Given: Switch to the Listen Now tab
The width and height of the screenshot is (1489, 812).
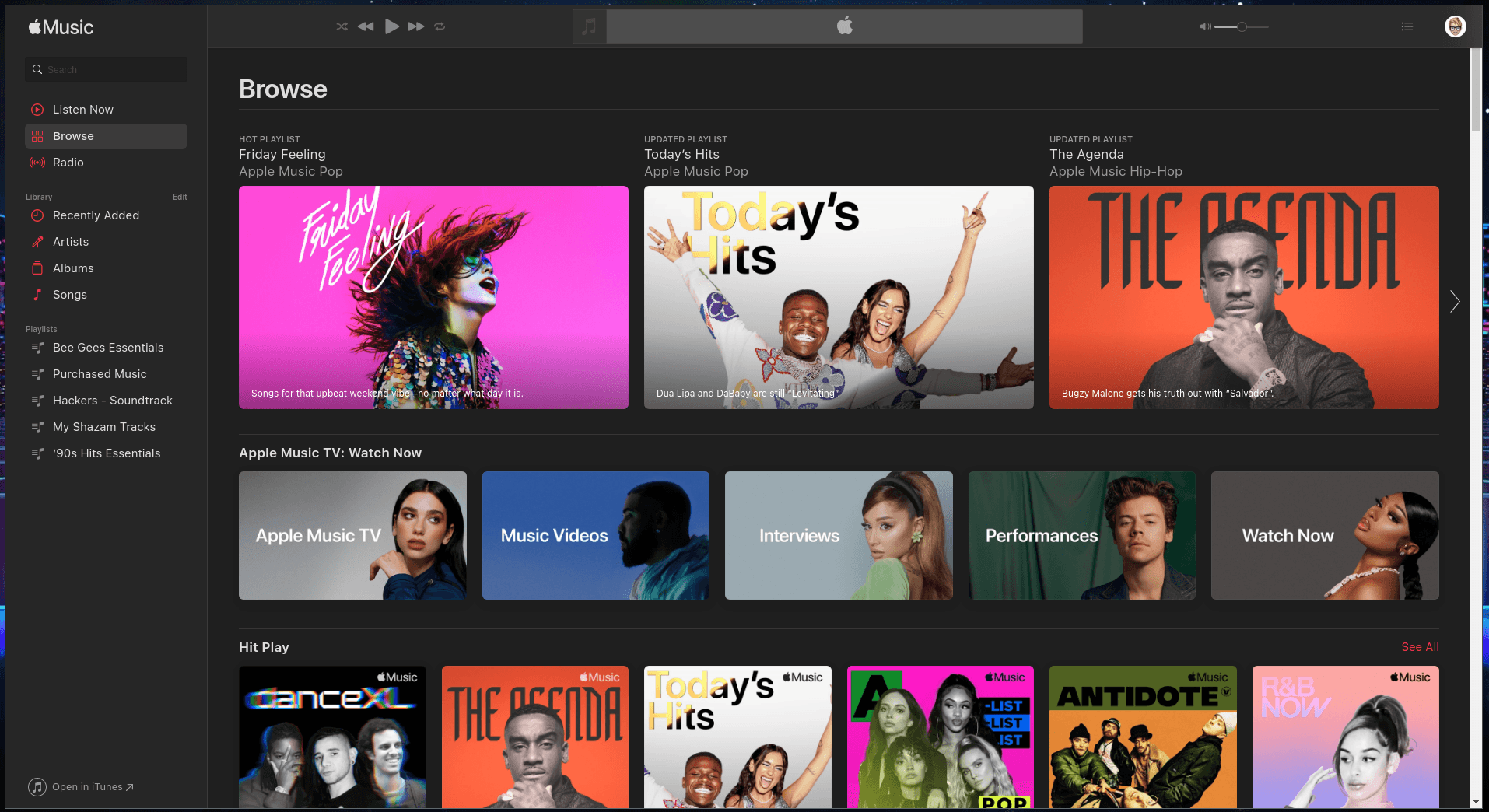Looking at the screenshot, I should click(x=82, y=109).
